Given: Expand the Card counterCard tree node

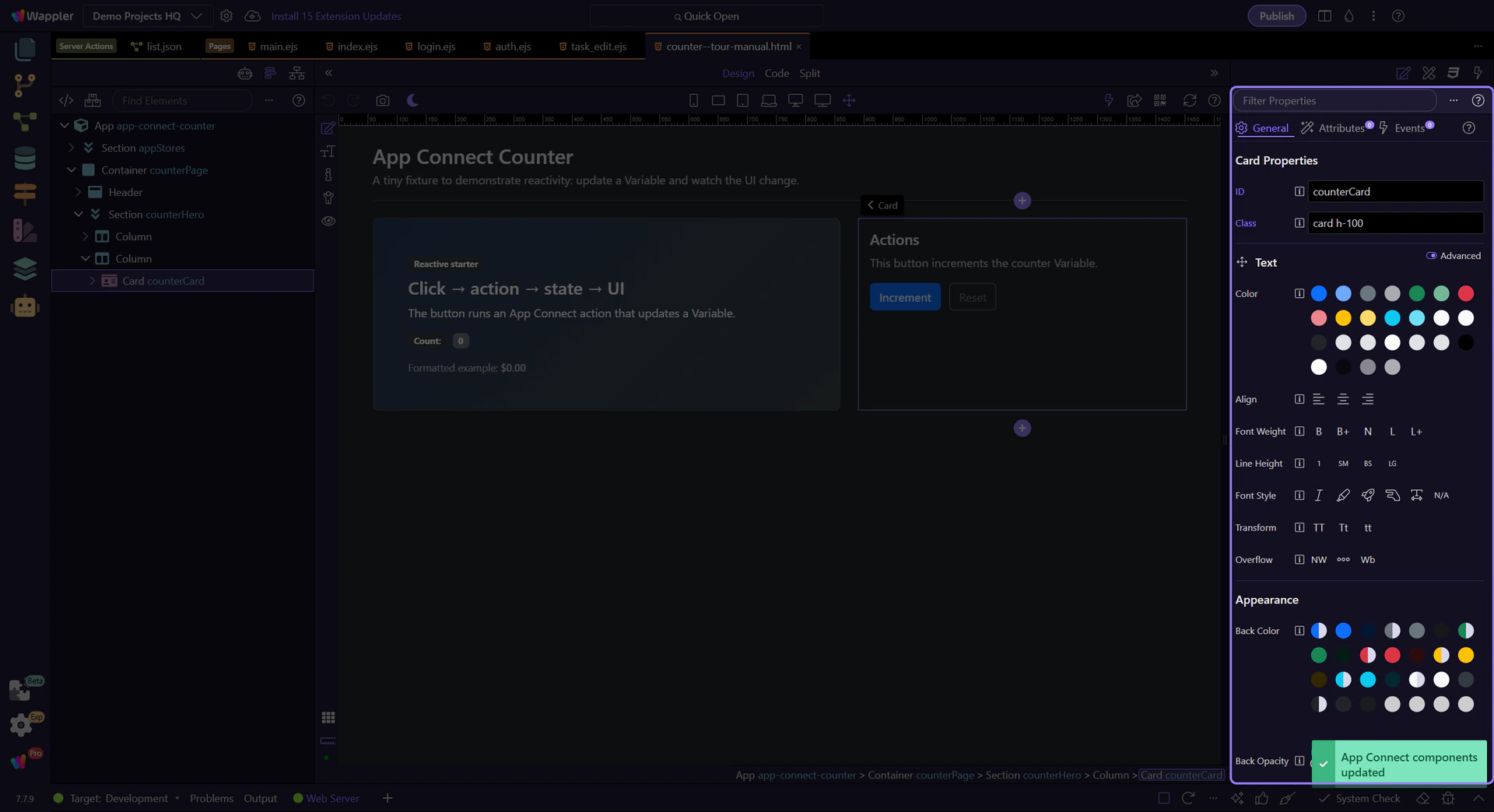Looking at the screenshot, I should coord(93,281).
